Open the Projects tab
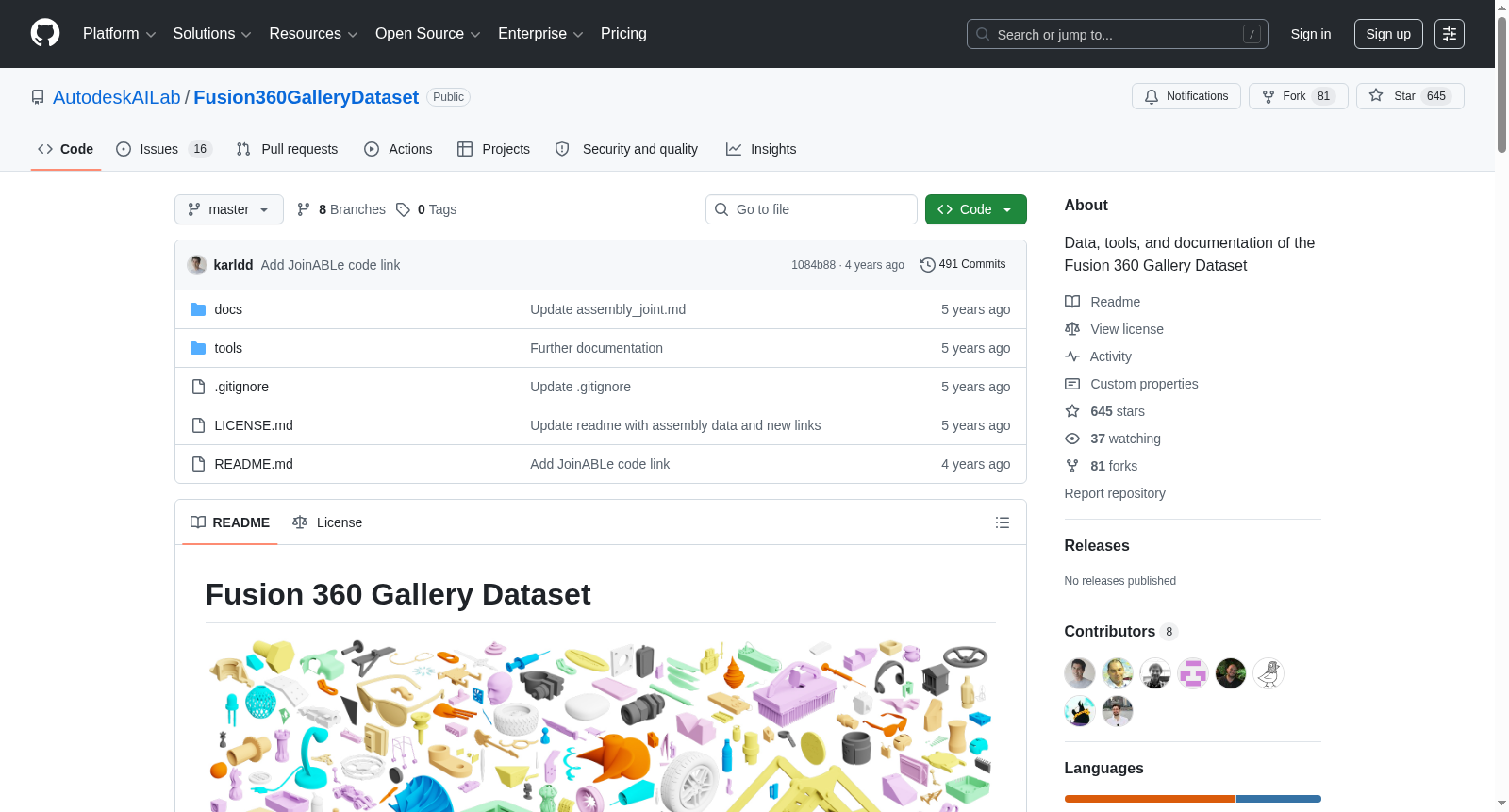Screen dimensions: 1509x812 (493, 149)
